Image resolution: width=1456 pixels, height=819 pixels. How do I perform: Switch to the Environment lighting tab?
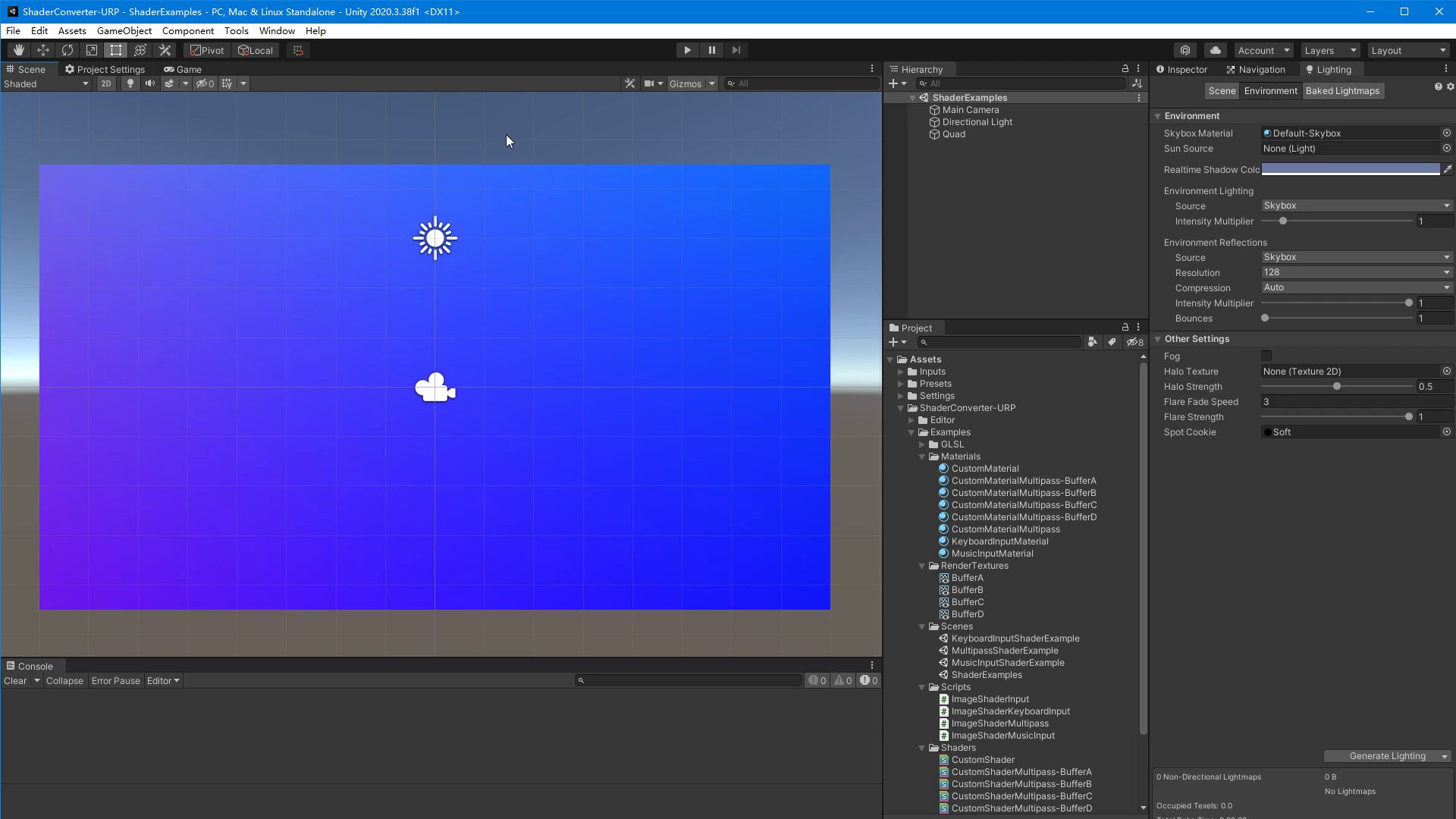click(x=1270, y=90)
